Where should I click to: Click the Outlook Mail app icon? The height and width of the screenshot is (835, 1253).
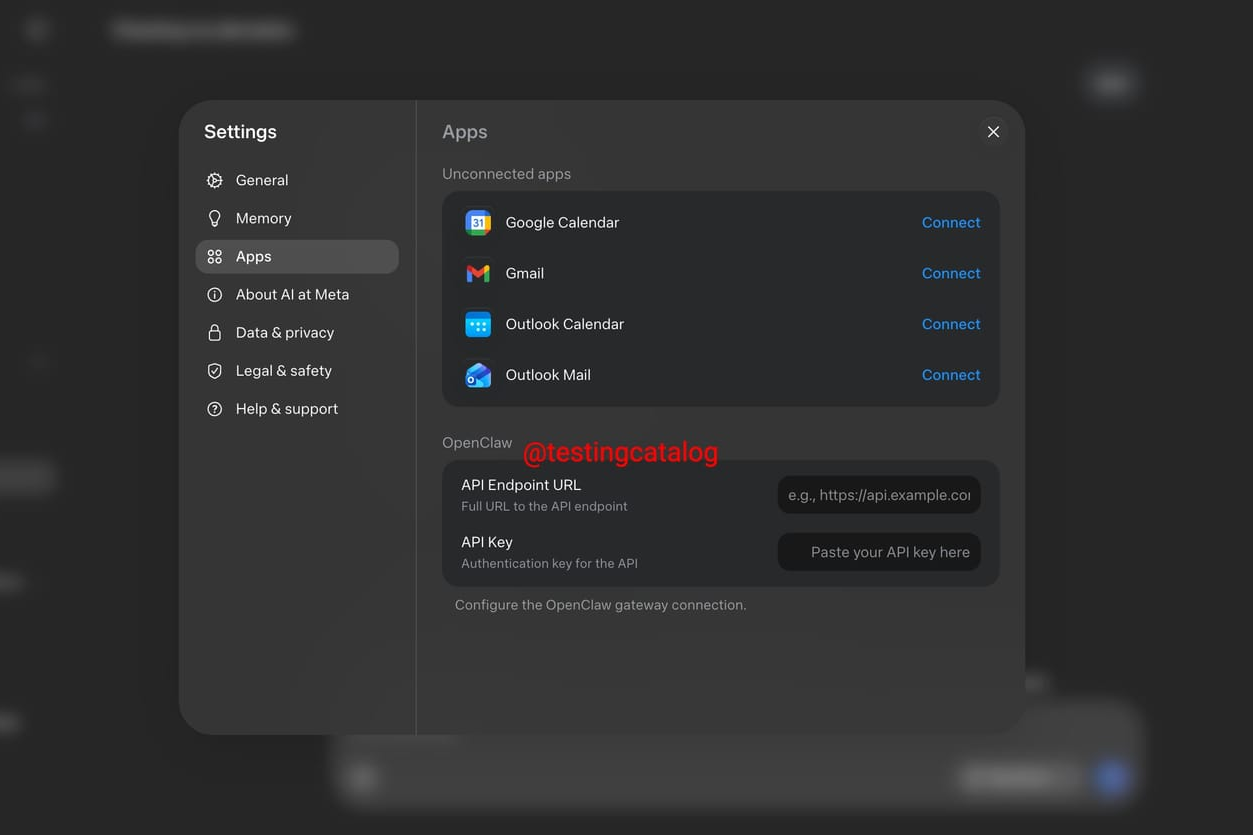(x=478, y=375)
